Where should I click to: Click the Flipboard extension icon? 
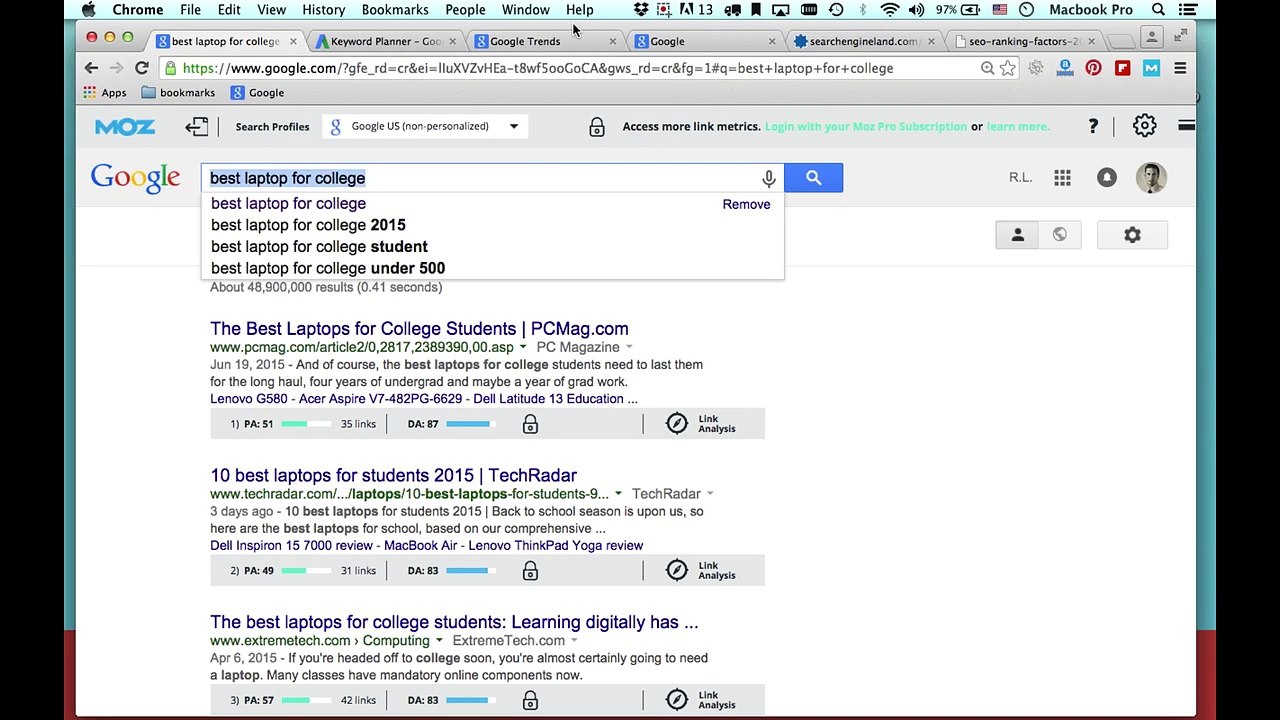1122,68
